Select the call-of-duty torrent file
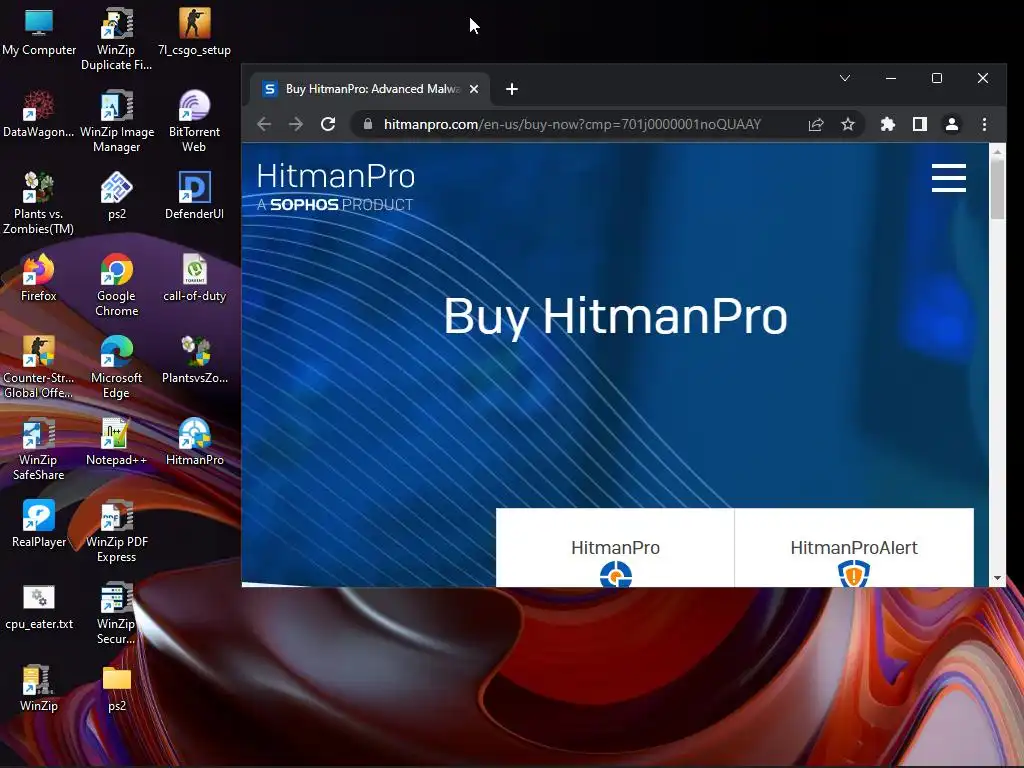 tap(194, 278)
